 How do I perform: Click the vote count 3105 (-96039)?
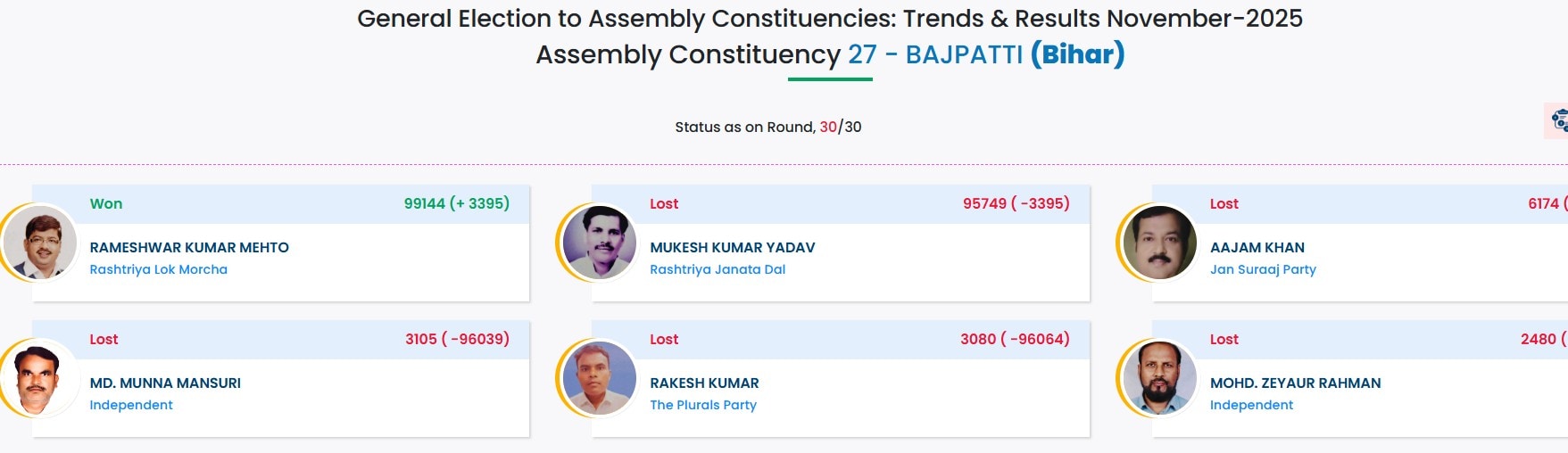(x=457, y=340)
